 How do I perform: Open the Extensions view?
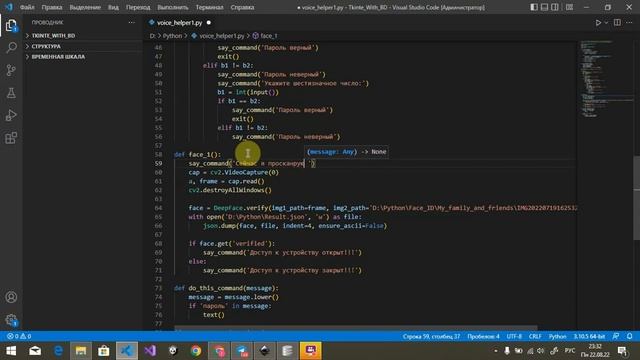tap(11, 138)
